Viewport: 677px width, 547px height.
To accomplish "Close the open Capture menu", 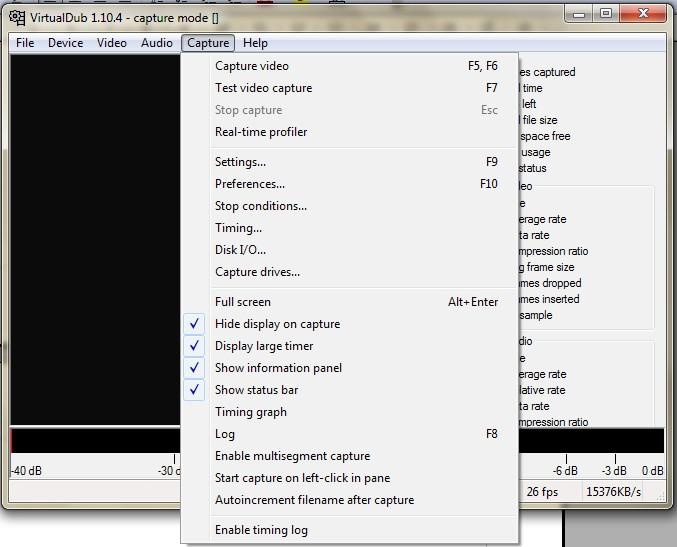I will coord(208,43).
